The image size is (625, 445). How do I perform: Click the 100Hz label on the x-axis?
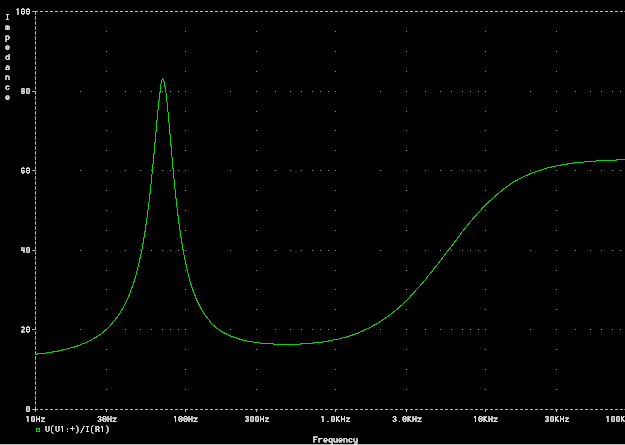(x=184, y=419)
